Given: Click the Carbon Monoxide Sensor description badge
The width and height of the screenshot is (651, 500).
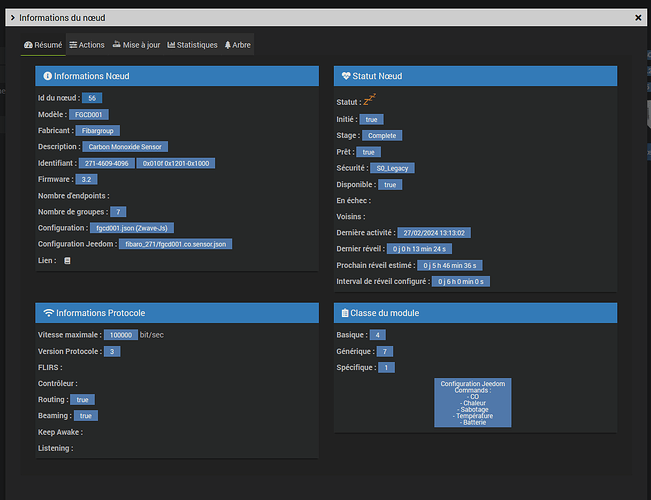Looking at the screenshot, I should click(125, 147).
